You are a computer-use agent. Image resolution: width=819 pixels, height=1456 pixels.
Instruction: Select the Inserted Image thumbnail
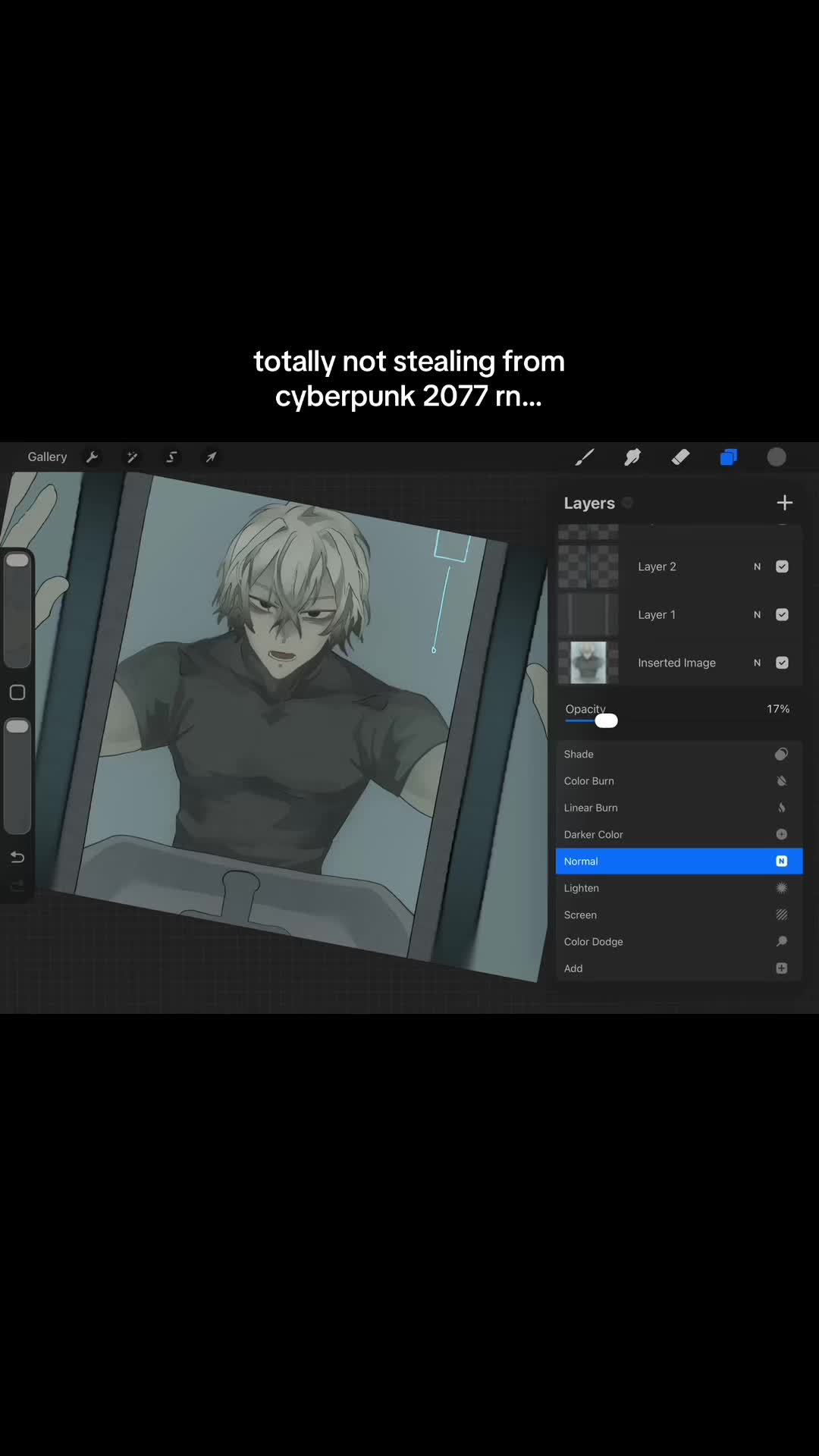[588, 663]
